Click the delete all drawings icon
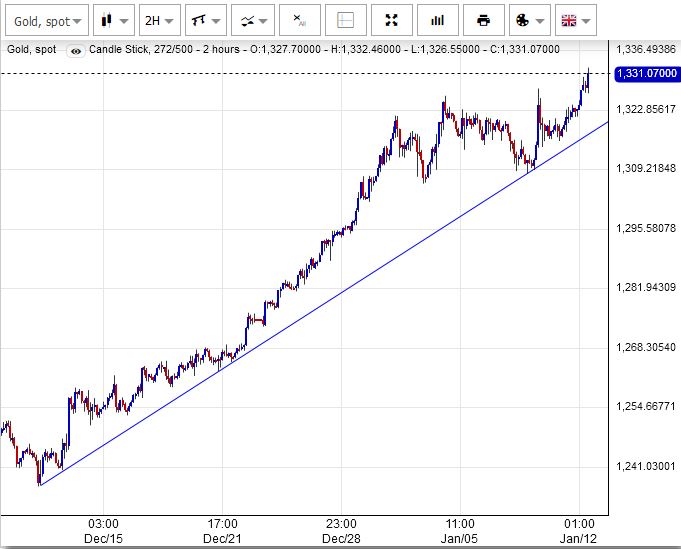 (x=299, y=20)
